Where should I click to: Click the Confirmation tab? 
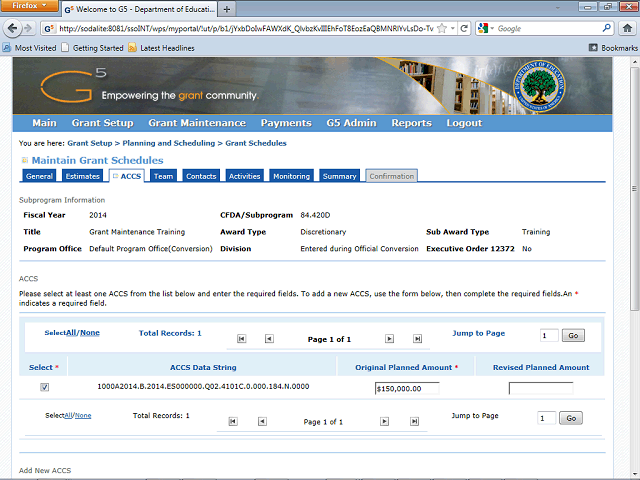[391, 176]
